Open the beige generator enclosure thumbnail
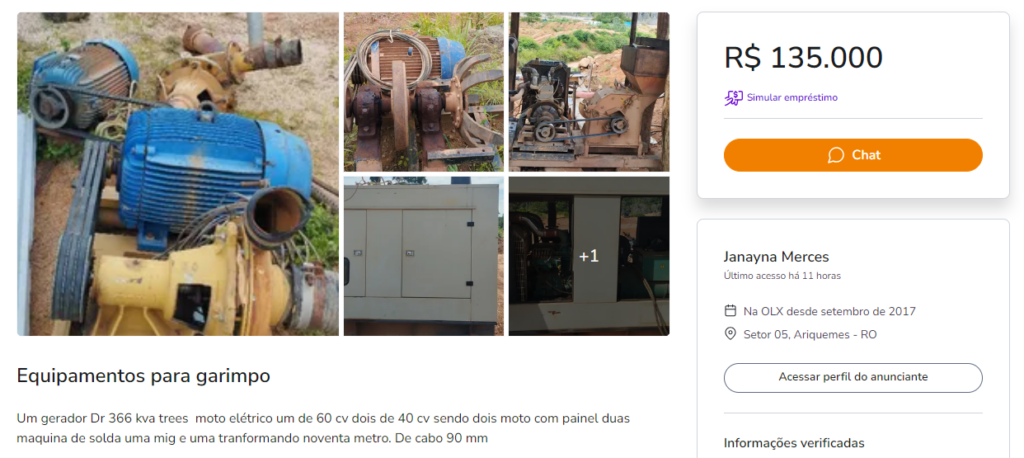This screenshot has height=458, width=1024. coord(424,256)
